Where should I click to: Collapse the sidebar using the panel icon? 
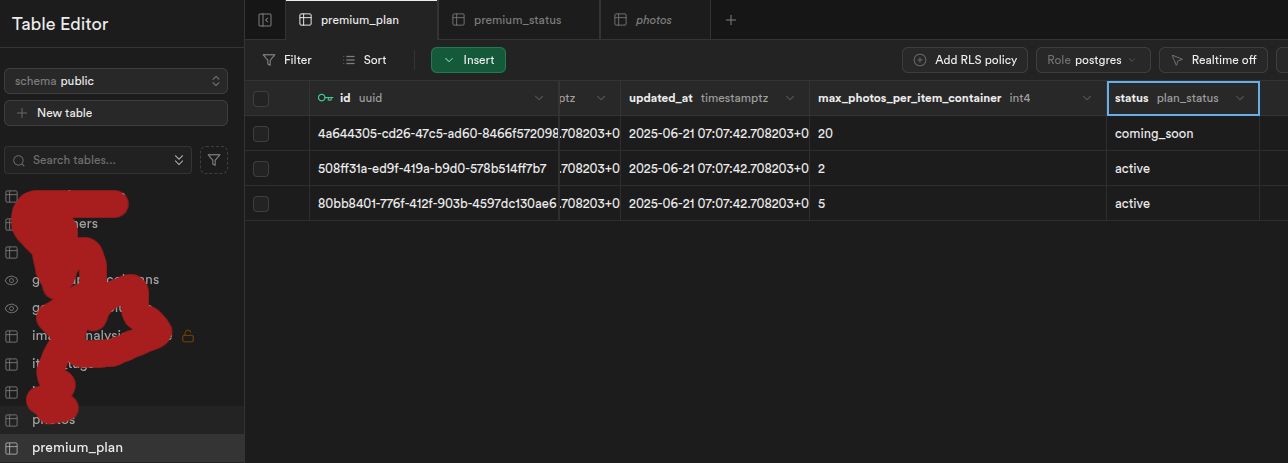coord(265,20)
